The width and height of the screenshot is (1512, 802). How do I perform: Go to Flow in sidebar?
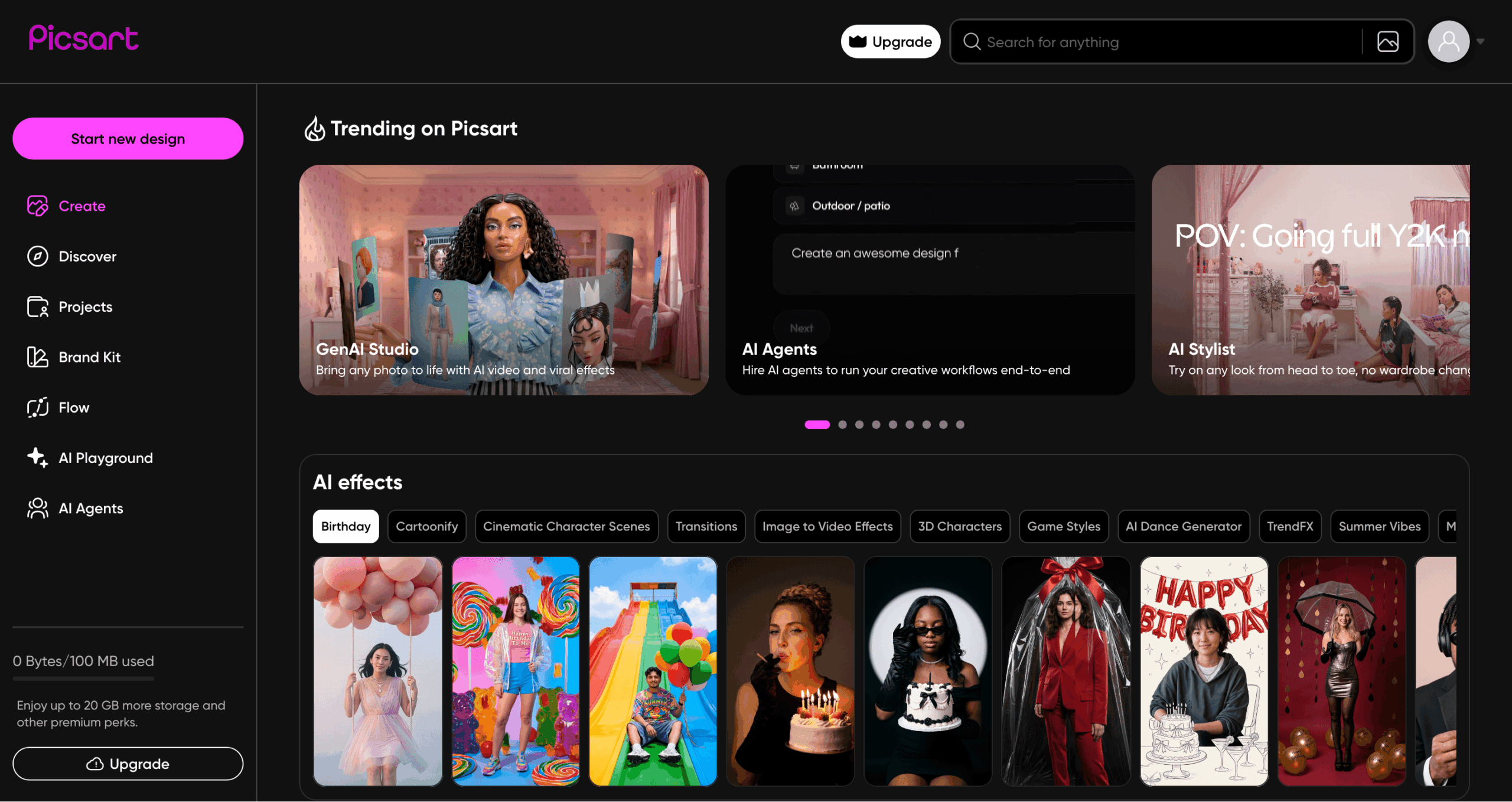(x=74, y=407)
